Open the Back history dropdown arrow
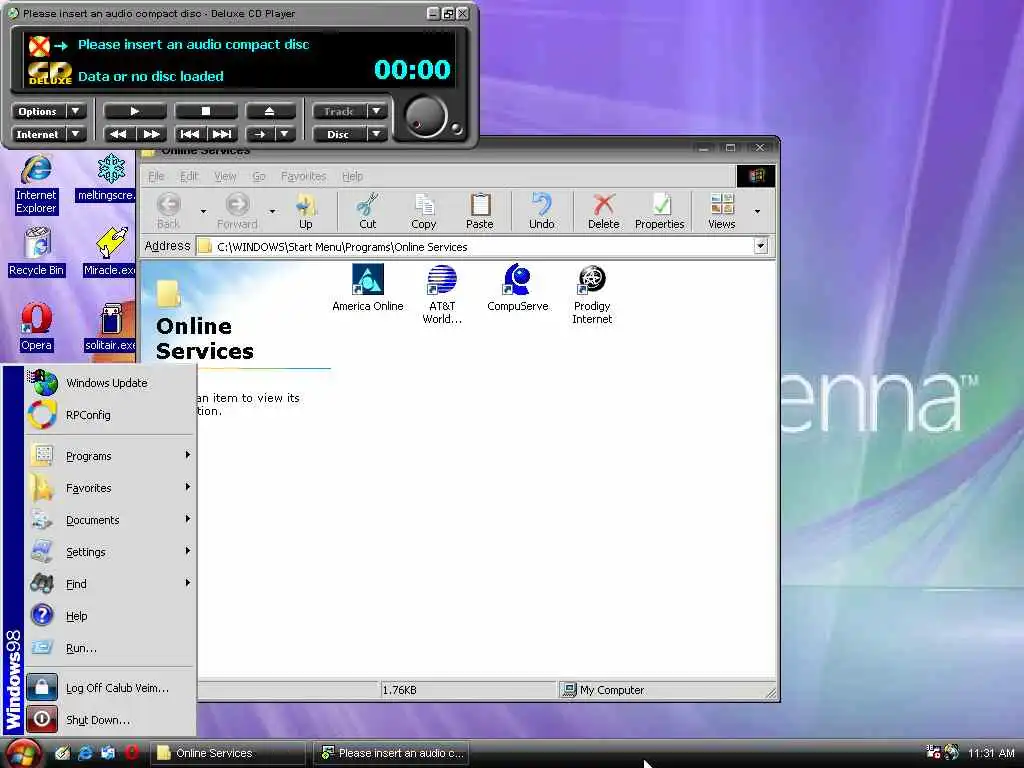The image size is (1024, 768). point(203,211)
